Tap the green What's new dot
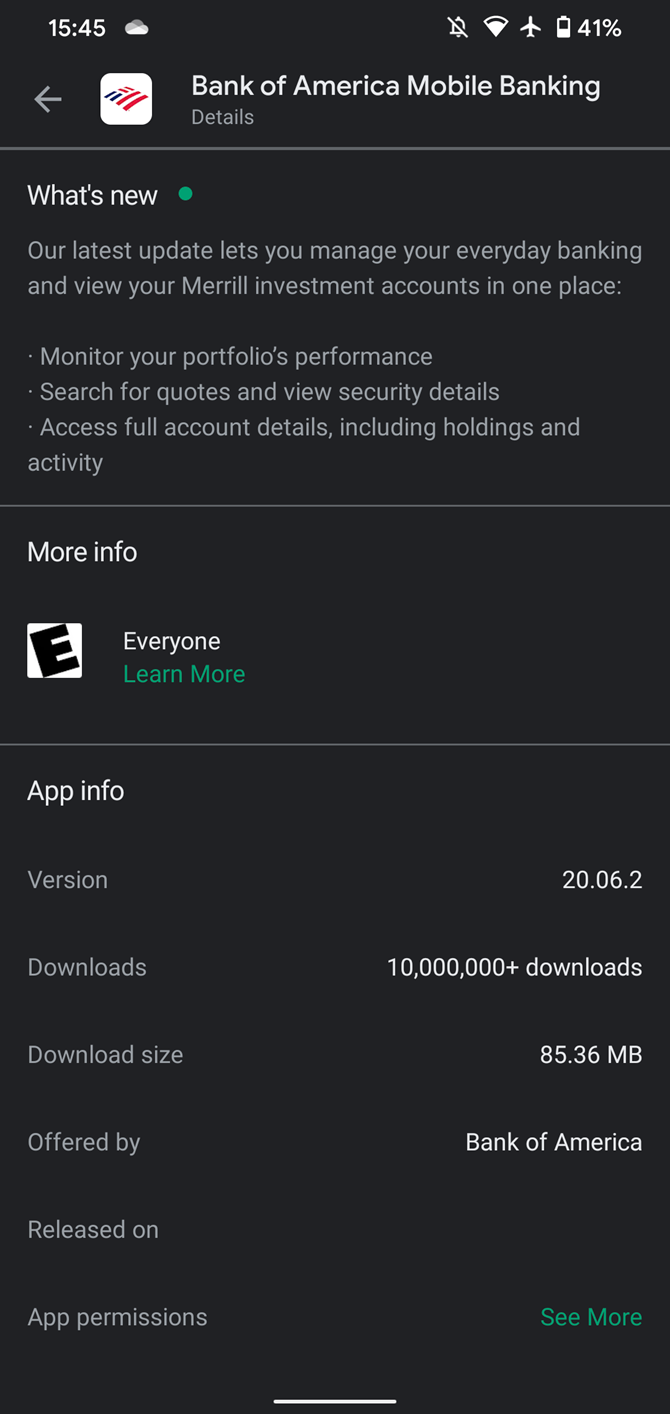Viewport: 670px width, 1414px height. point(185,194)
